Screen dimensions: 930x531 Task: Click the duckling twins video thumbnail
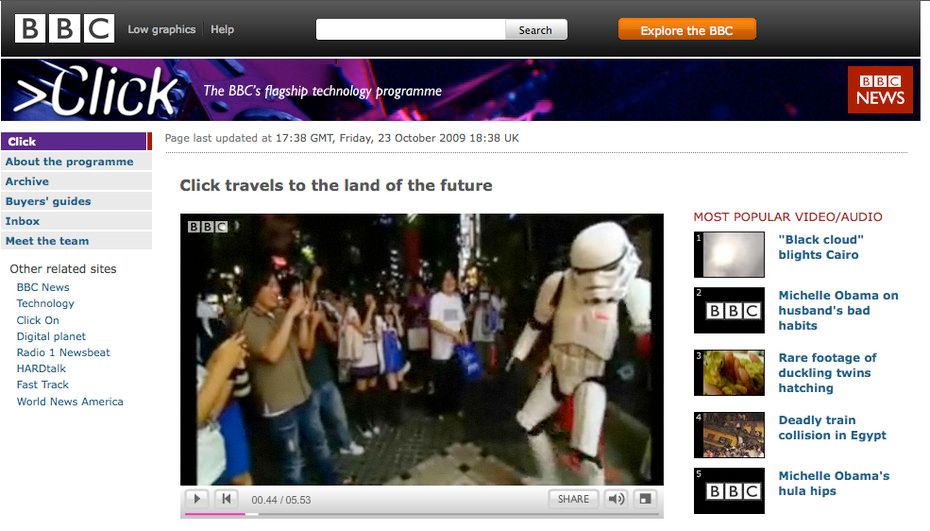(x=729, y=372)
